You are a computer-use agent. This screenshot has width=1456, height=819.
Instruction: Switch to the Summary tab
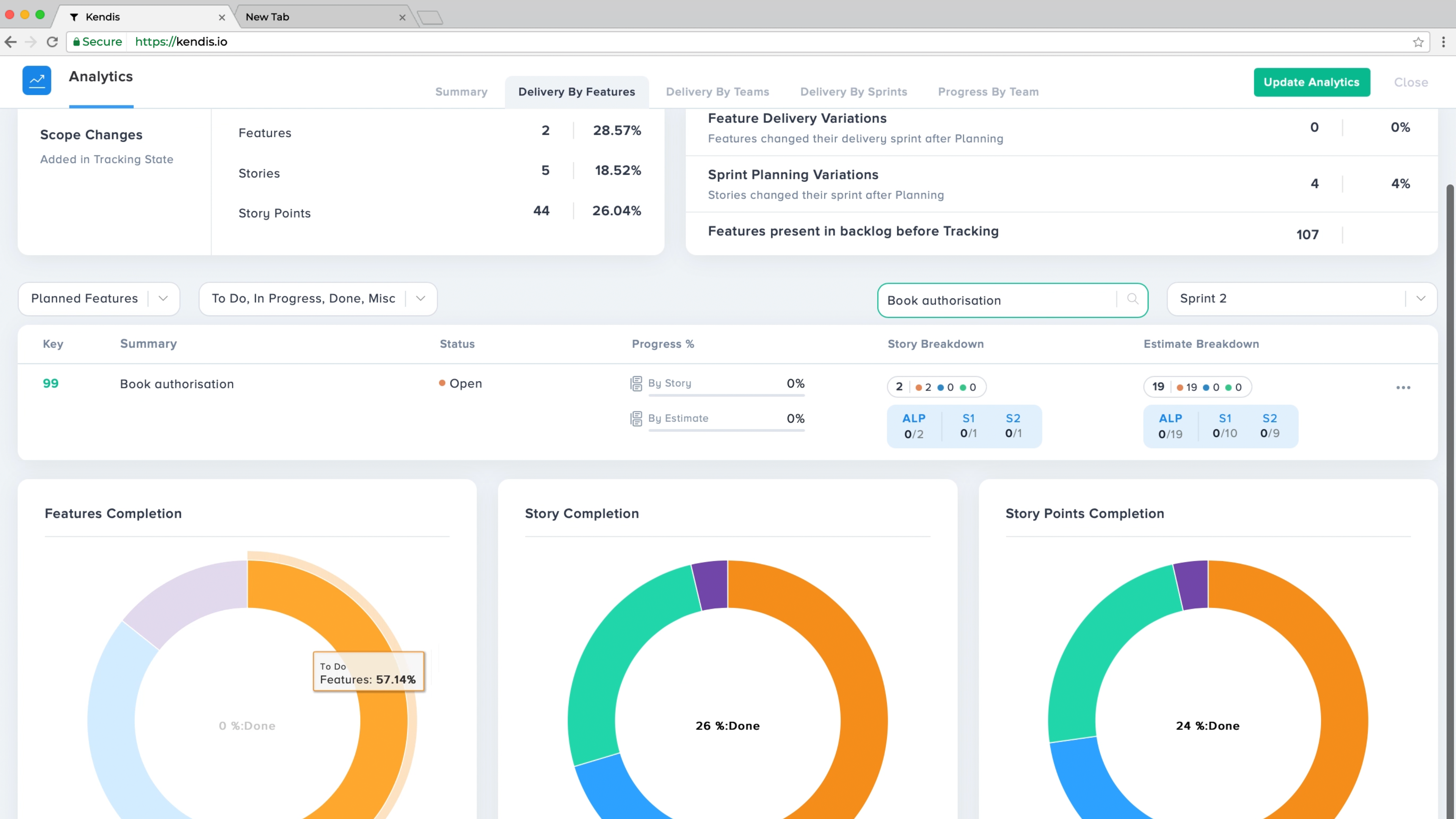(461, 91)
